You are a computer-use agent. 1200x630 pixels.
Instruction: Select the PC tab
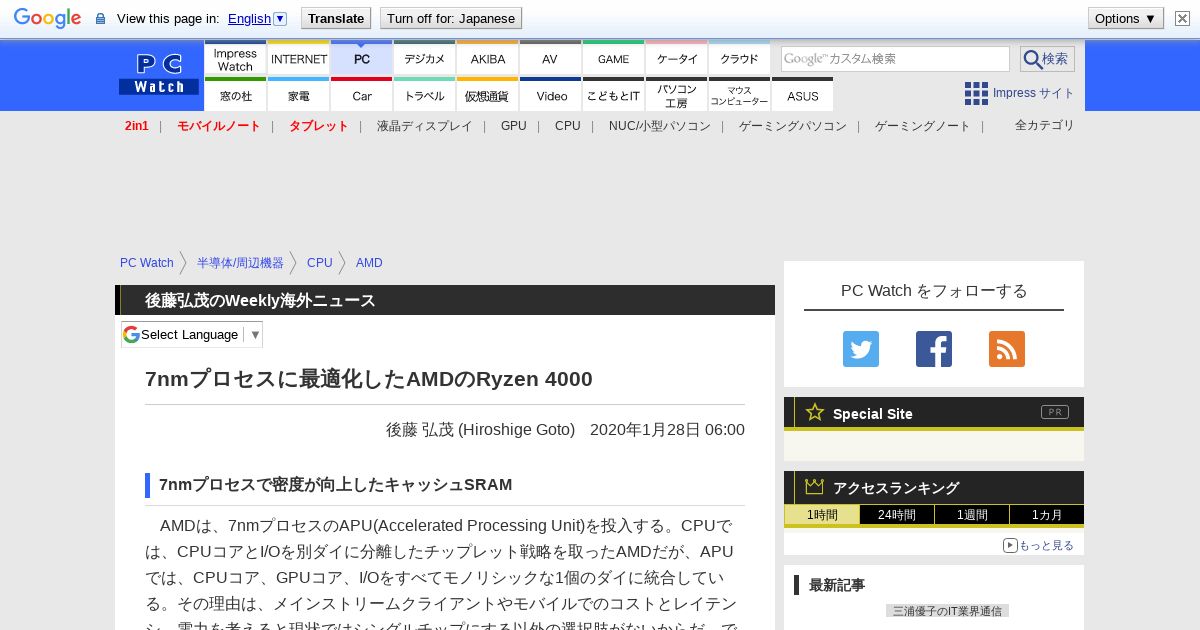point(362,57)
